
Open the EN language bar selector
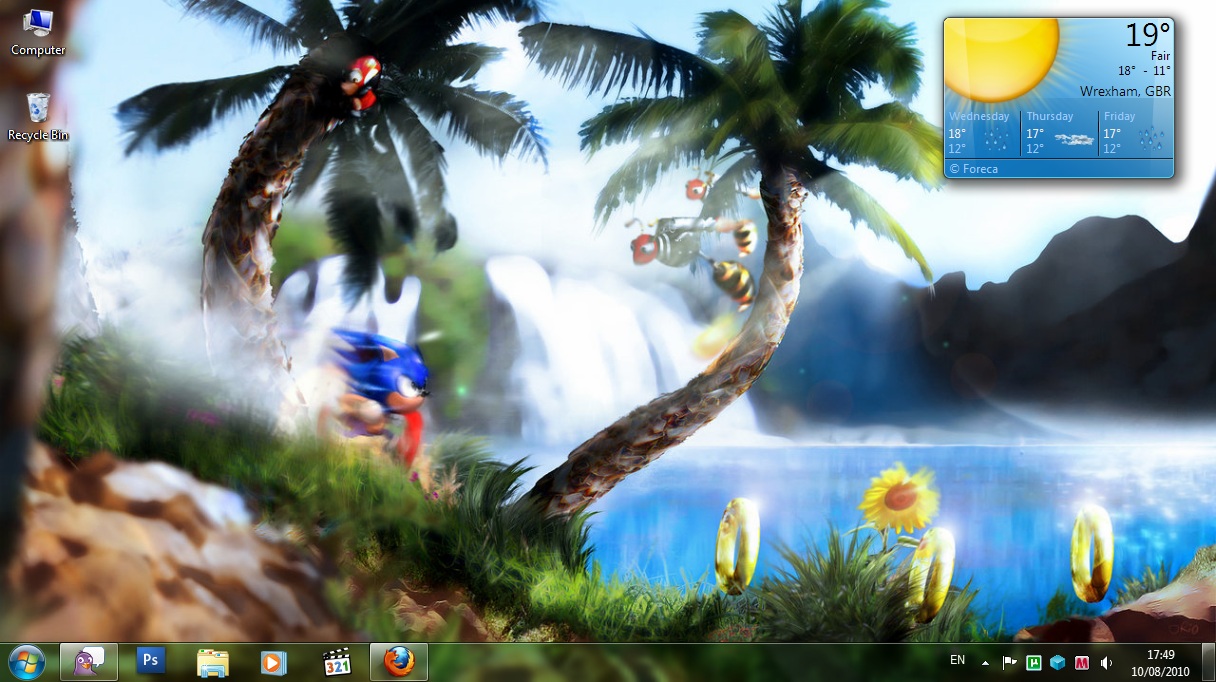tap(957, 660)
